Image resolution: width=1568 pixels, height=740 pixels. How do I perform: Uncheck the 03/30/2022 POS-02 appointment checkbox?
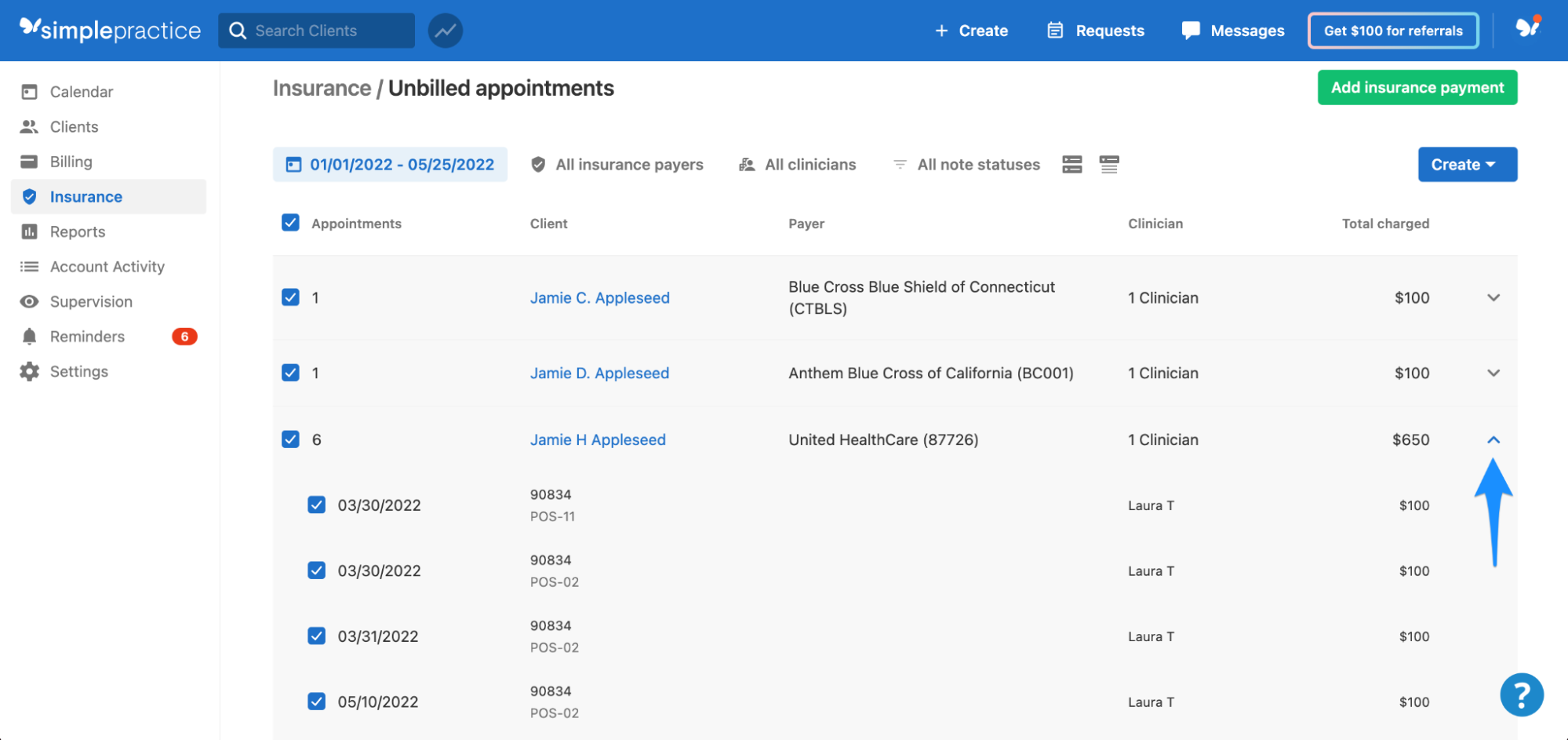tap(316, 570)
